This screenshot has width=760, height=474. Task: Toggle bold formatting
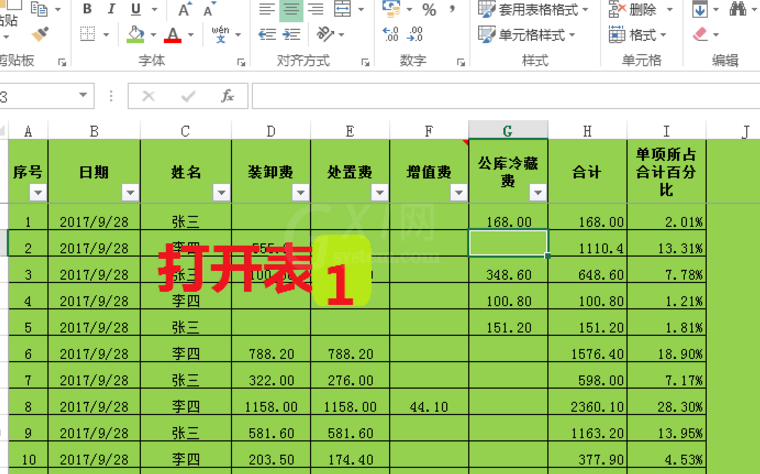point(88,9)
